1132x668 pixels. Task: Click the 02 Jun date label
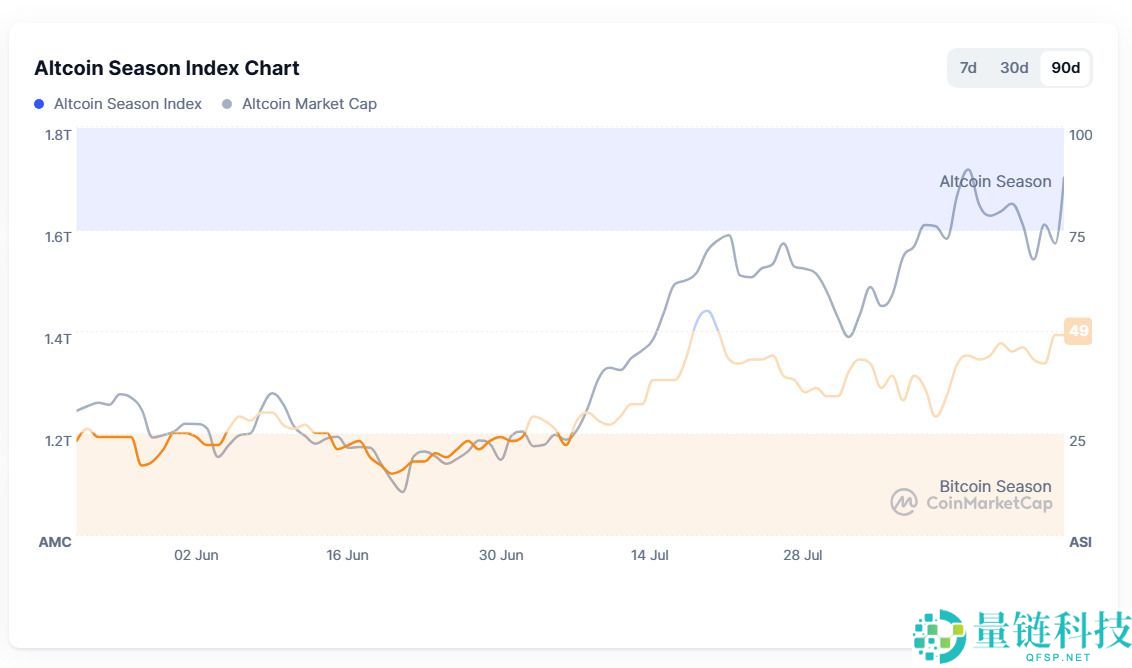point(196,555)
